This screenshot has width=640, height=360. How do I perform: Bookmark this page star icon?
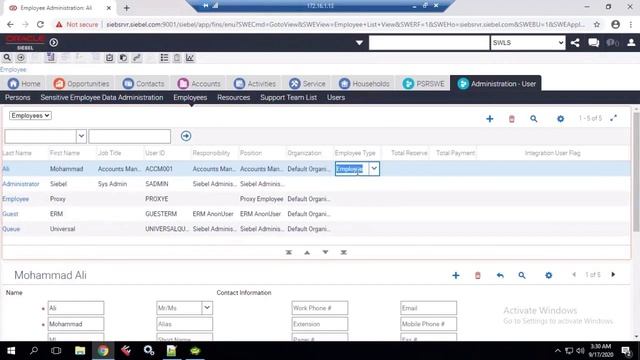click(x=597, y=24)
